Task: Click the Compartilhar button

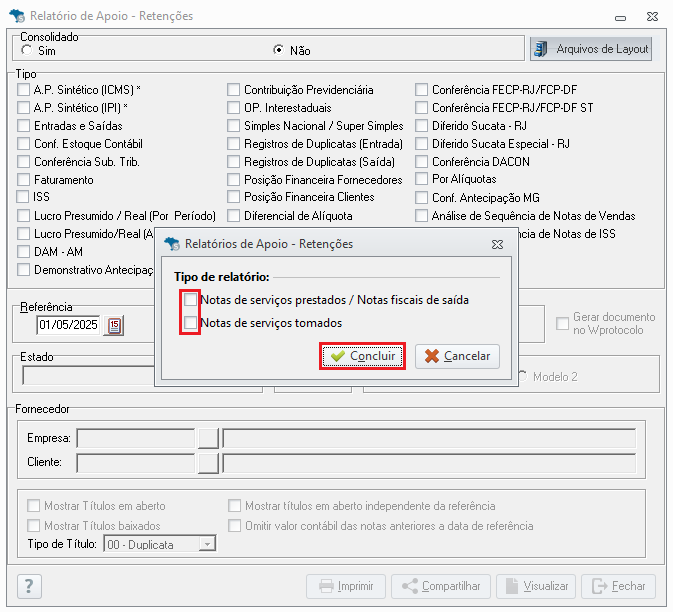Action: 441,586
